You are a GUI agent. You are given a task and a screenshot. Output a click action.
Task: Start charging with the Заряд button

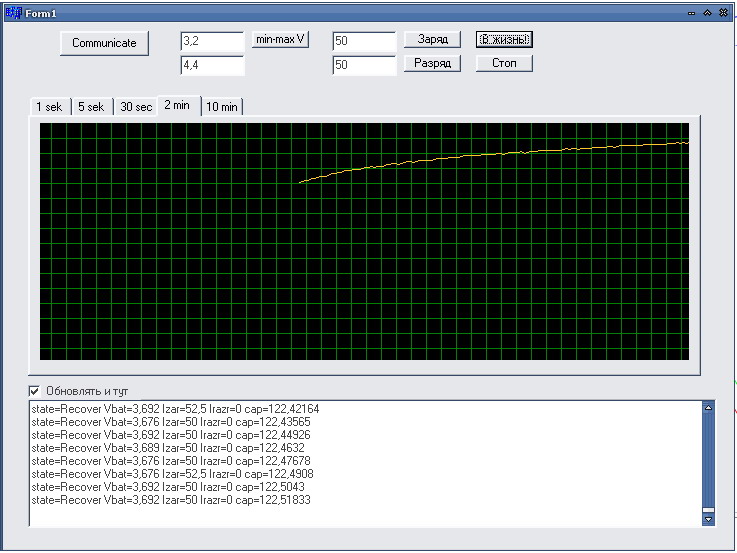coord(432,39)
